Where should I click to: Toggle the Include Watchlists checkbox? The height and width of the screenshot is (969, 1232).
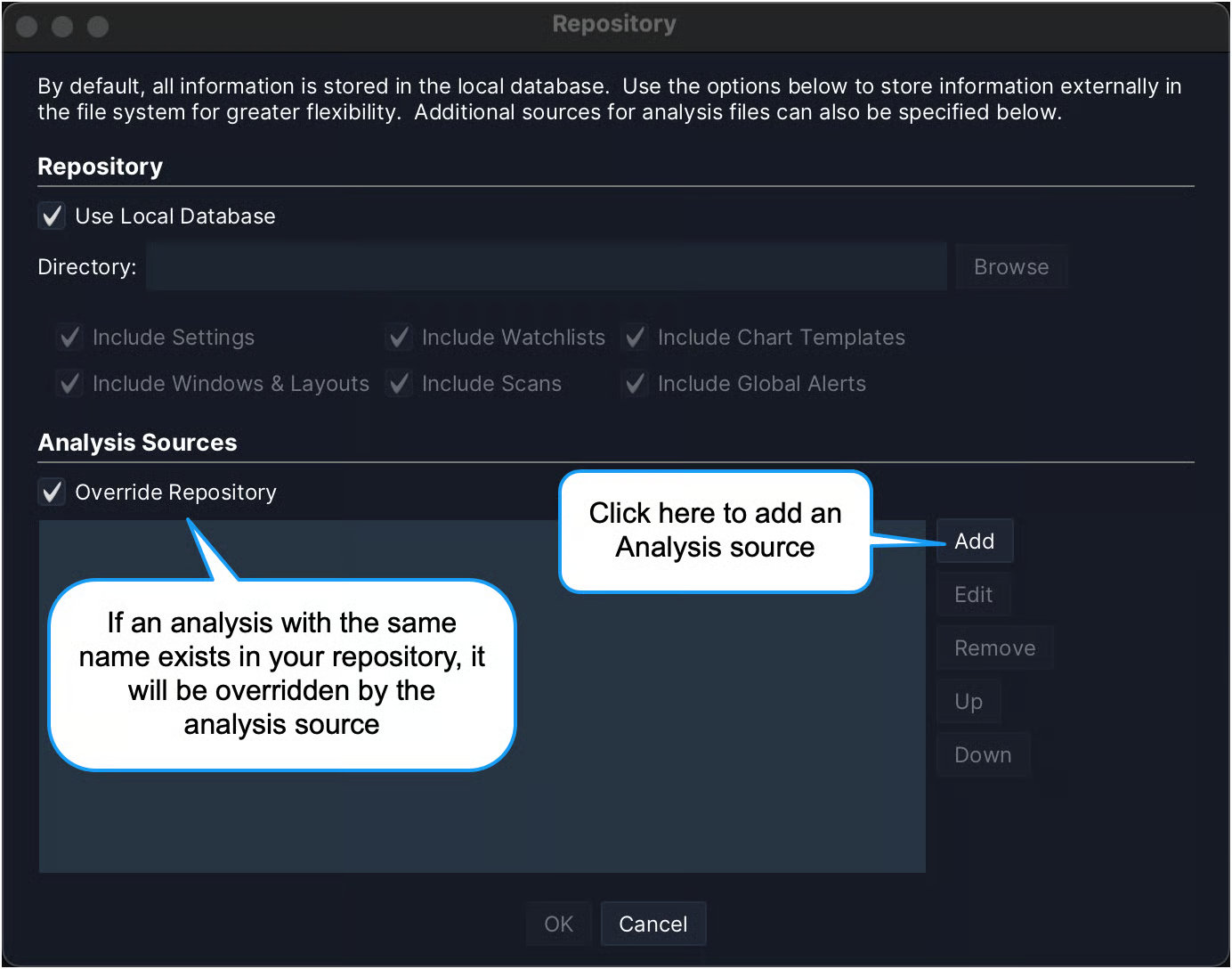click(400, 338)
